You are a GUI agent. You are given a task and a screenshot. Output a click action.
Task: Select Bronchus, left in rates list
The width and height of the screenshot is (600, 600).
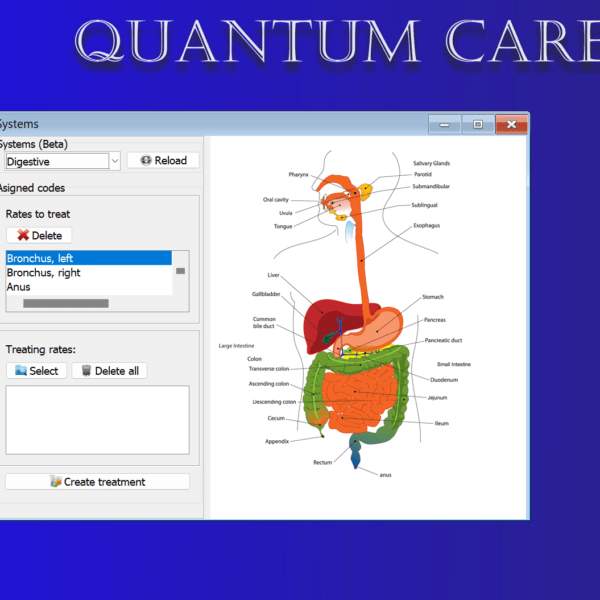89,258
